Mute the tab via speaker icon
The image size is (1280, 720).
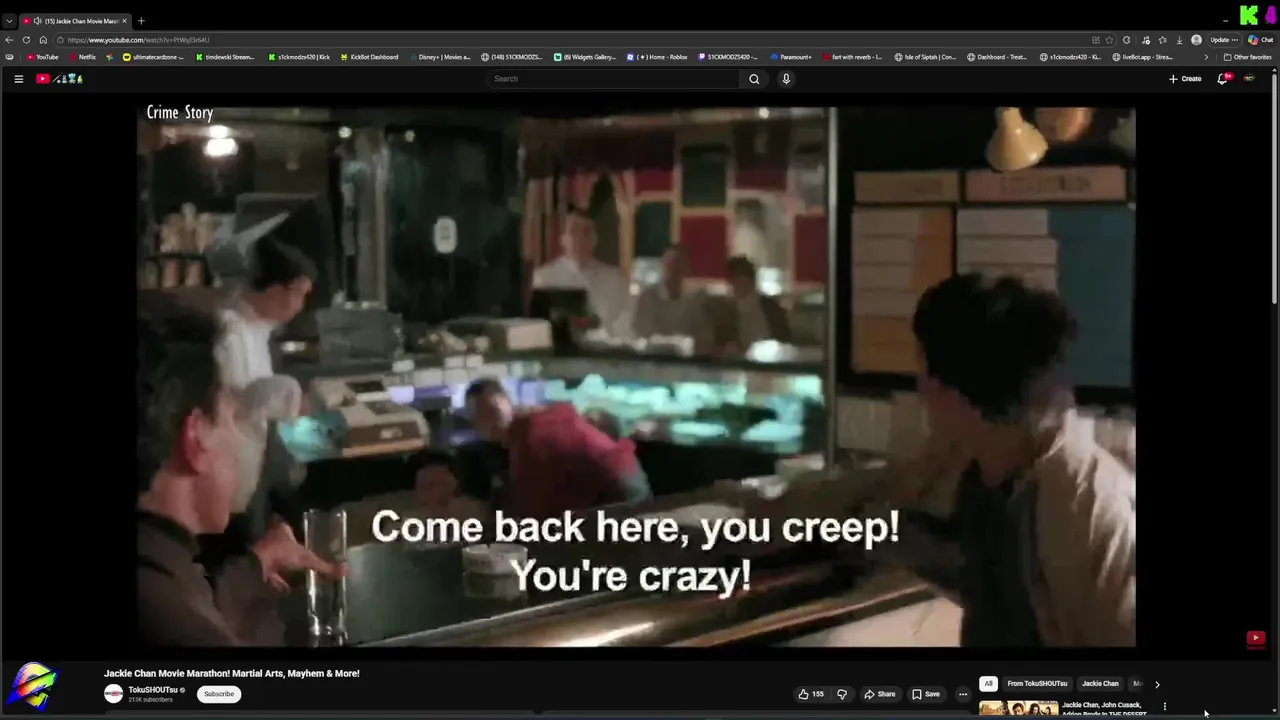coord(38,21)
